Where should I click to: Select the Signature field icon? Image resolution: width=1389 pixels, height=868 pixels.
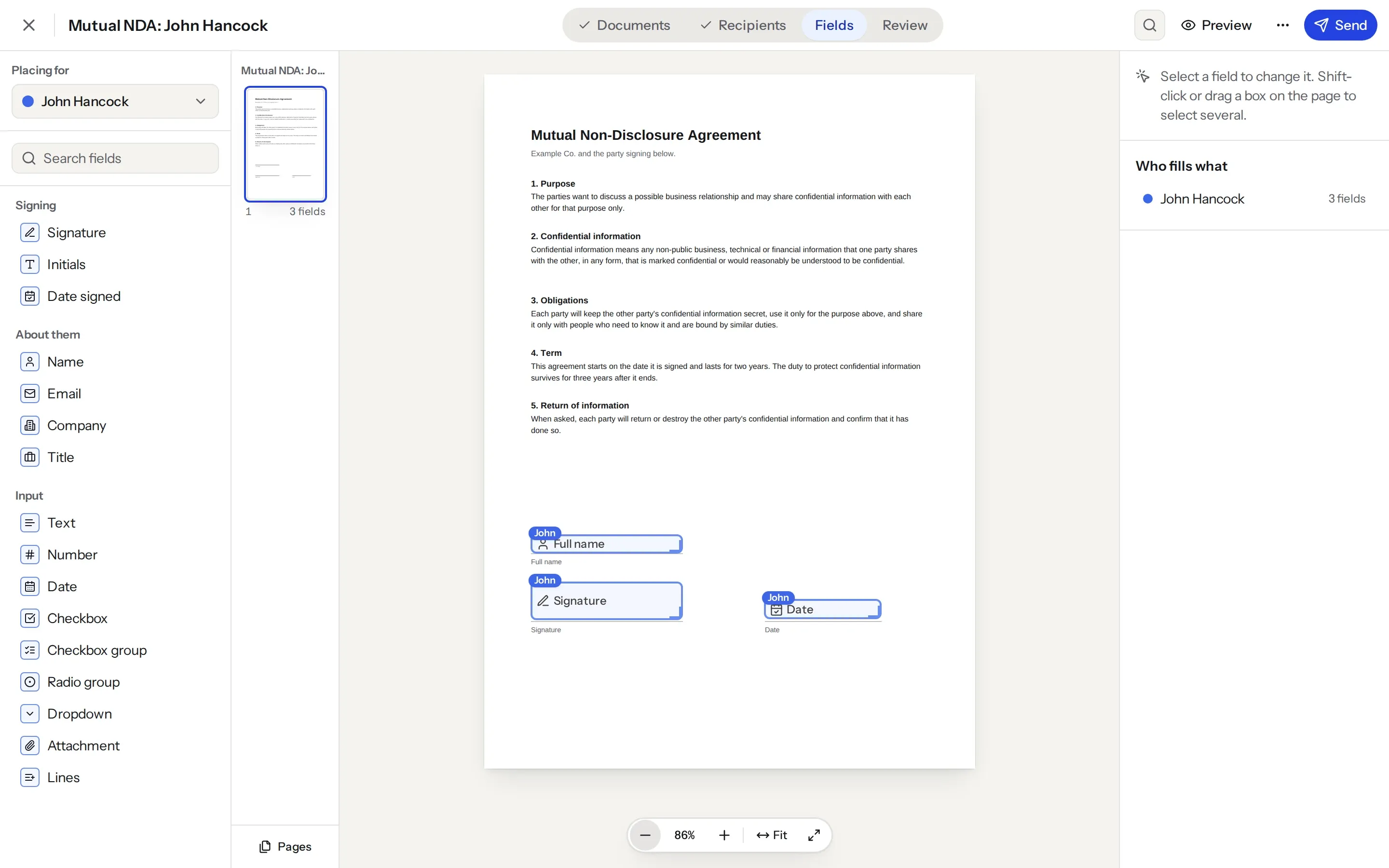(x=30, y=232)
